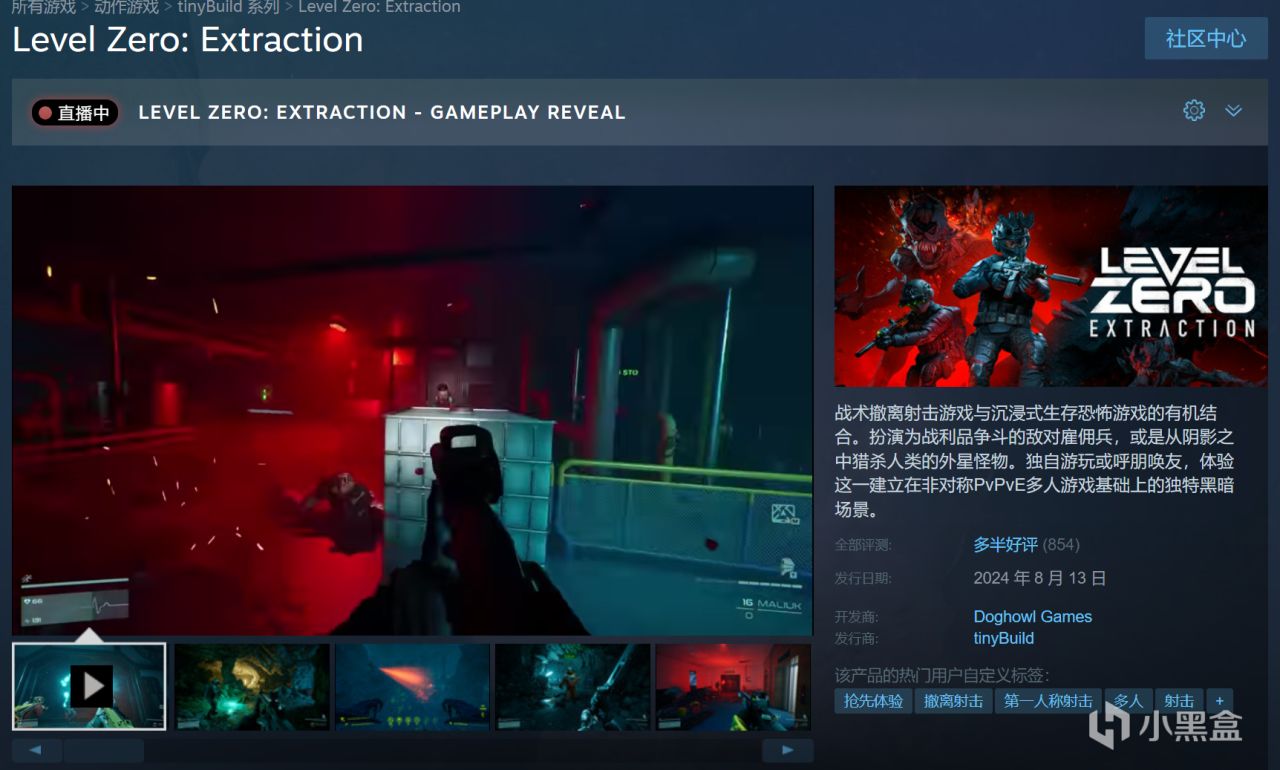
Task: Click the Level Zero Extraction header image
Action: 1051,286
